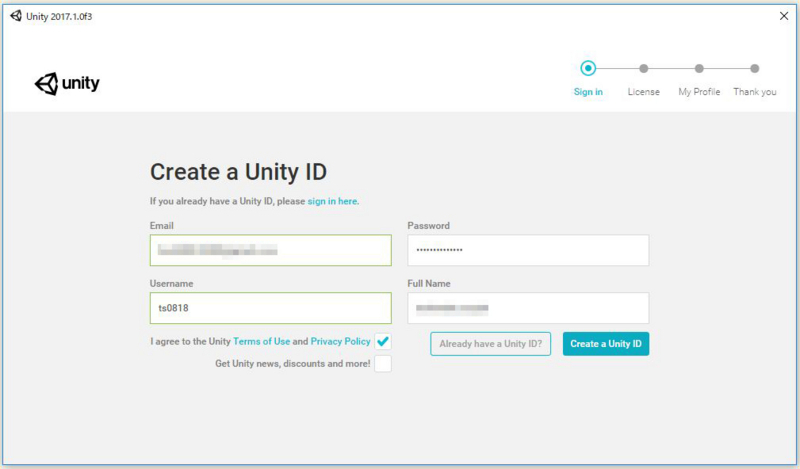Viewport: 800px width, 469px height.
Task: Select the Sign in step indicator
Action: [588, 68]
